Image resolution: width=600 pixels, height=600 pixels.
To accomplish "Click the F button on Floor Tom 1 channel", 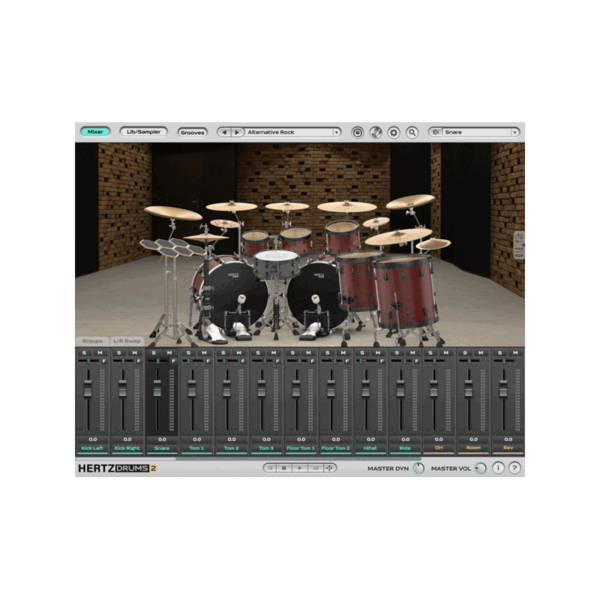I will [x=312, y=361].
